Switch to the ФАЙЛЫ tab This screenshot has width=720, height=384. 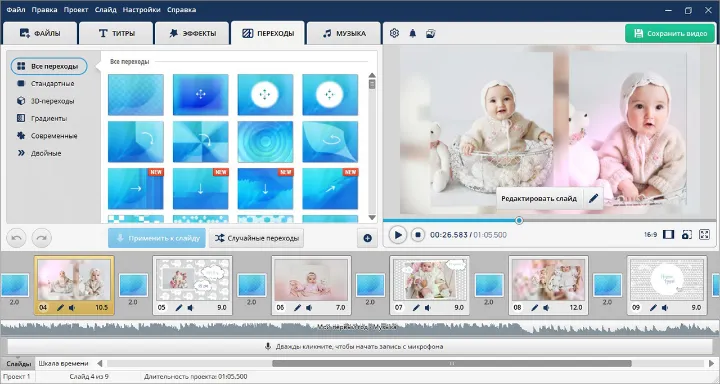point(39,33)
